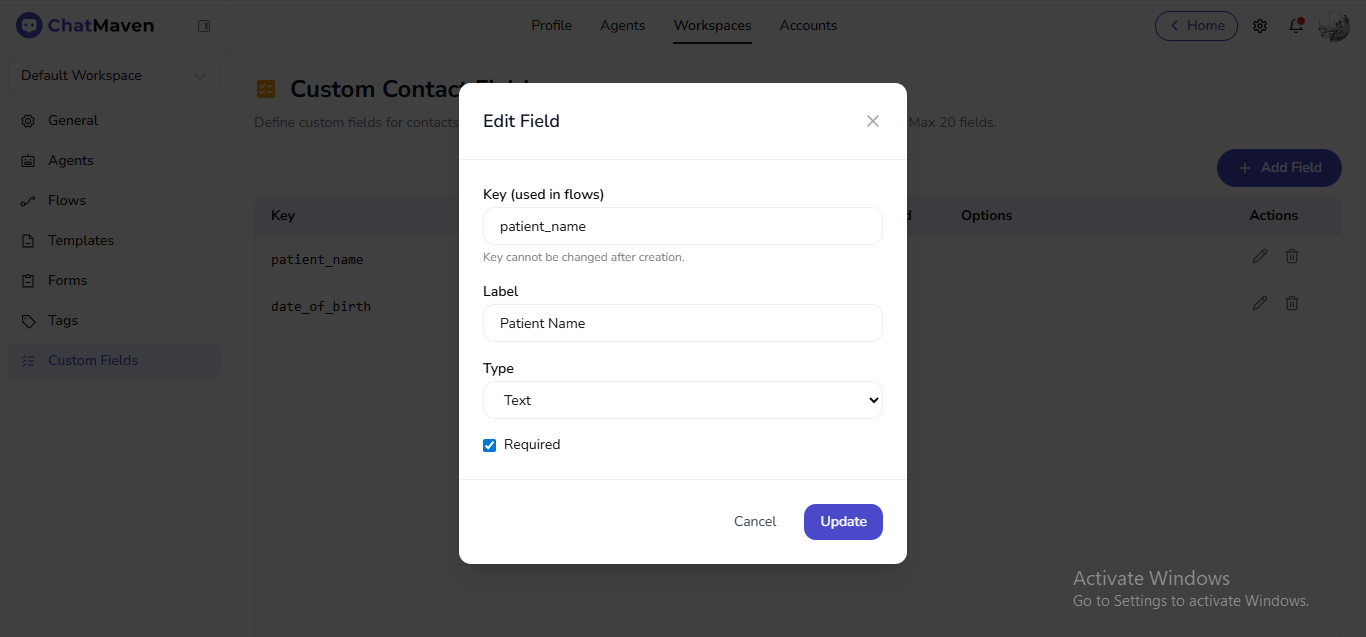Image resolution: width=1366 pixels, height=637 pixels.
Task: Open the Forms section via its sidebar icon
Action: (x=28, y=280)
